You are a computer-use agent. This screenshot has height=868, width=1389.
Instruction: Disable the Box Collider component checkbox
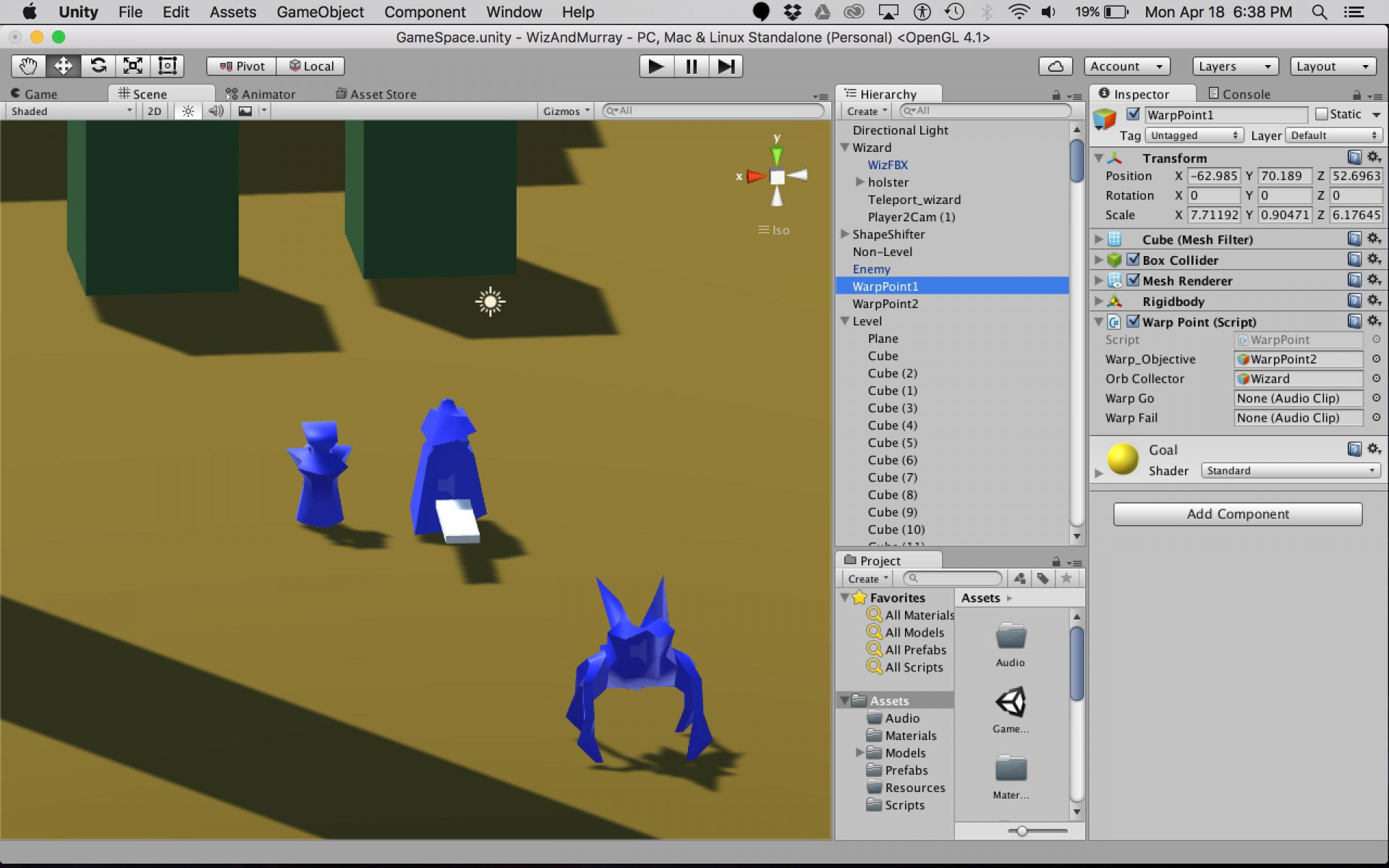point(1134,259)
